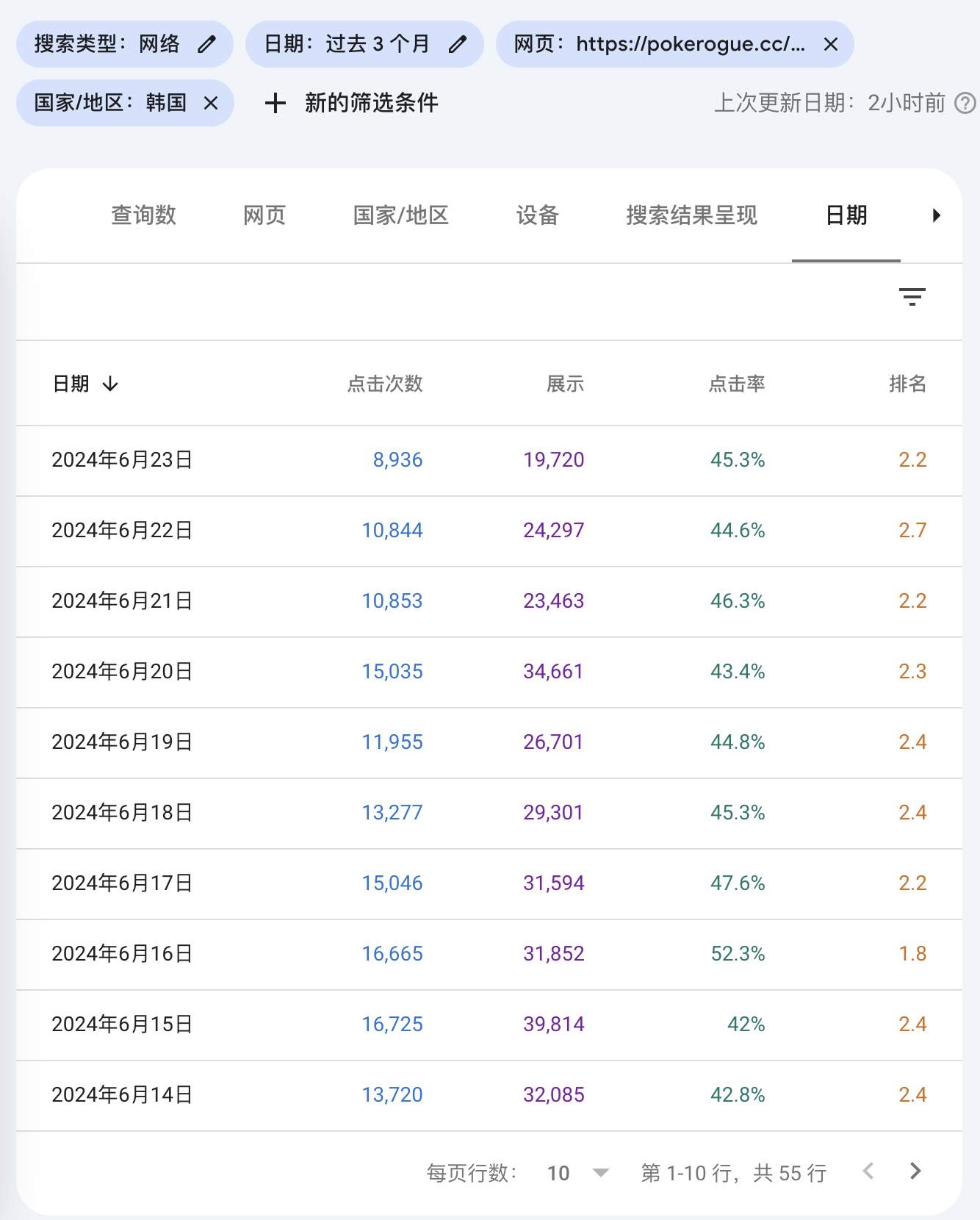Click clicks value 8,936
This screenshot has width=980, height=1220.
point(398,460)
